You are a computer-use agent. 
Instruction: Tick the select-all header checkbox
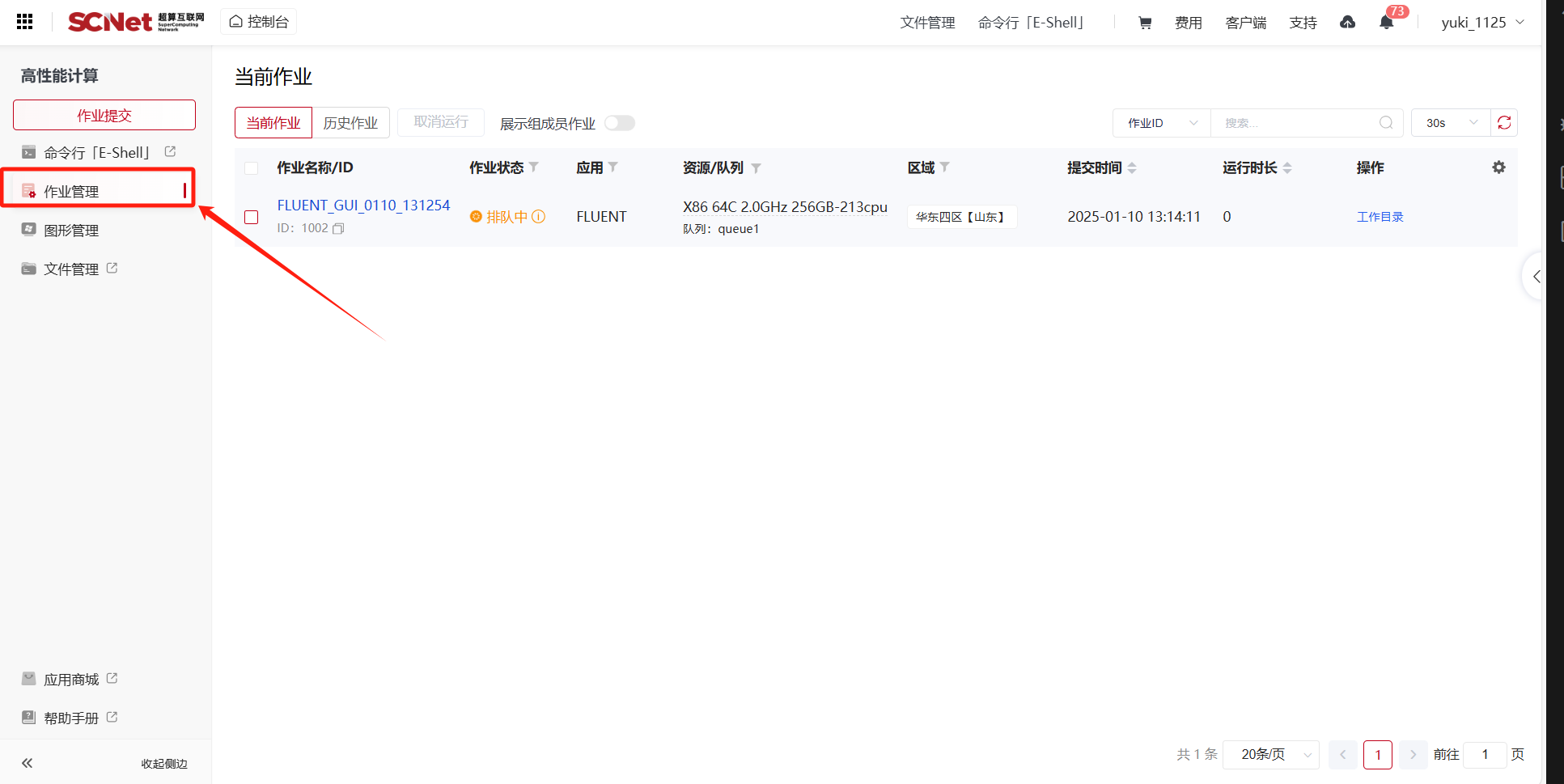(x=252, y=168)
